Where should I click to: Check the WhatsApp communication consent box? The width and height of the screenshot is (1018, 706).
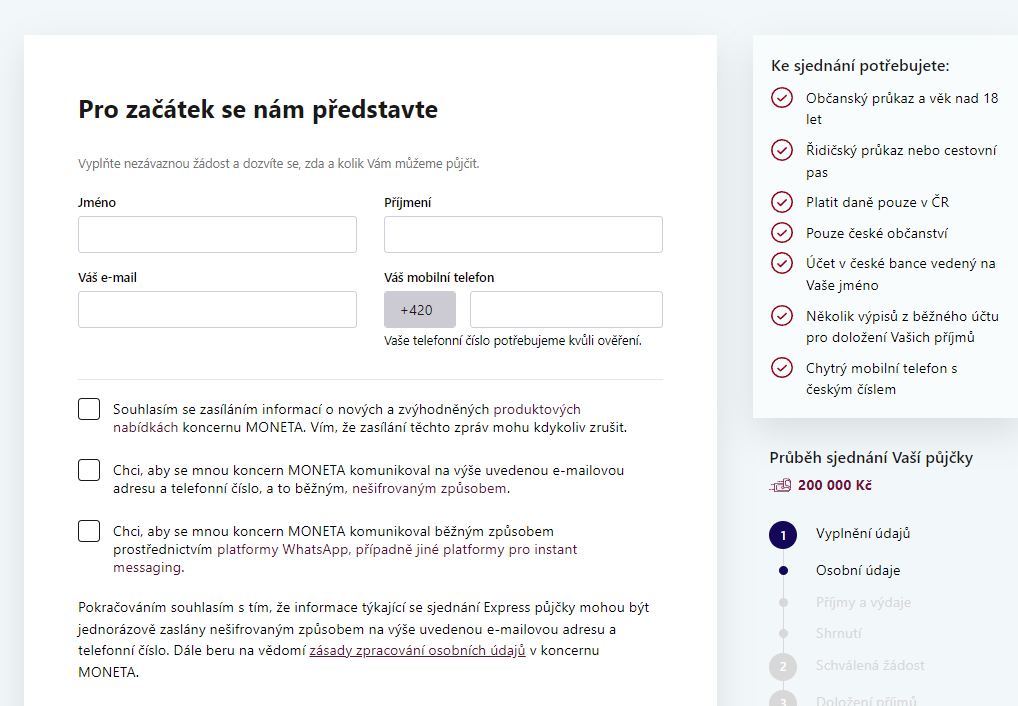(x=88, y=531)
